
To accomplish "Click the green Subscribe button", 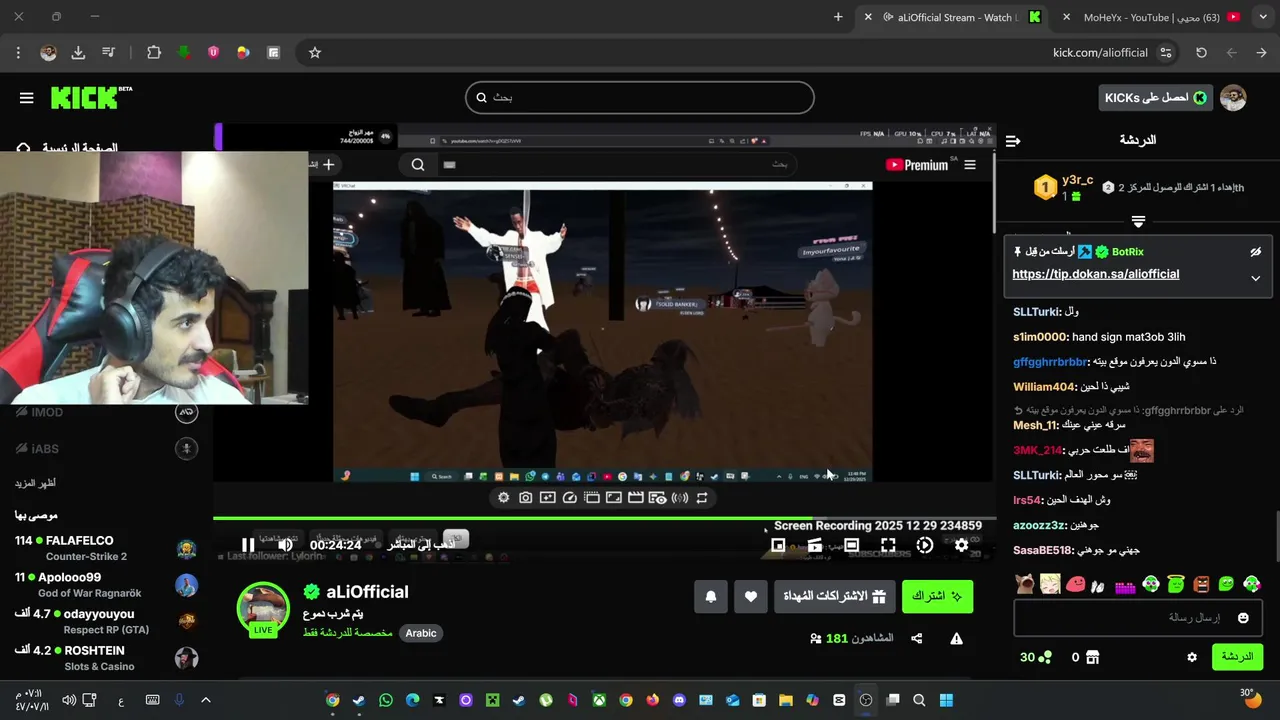I will tap(937, 596).
